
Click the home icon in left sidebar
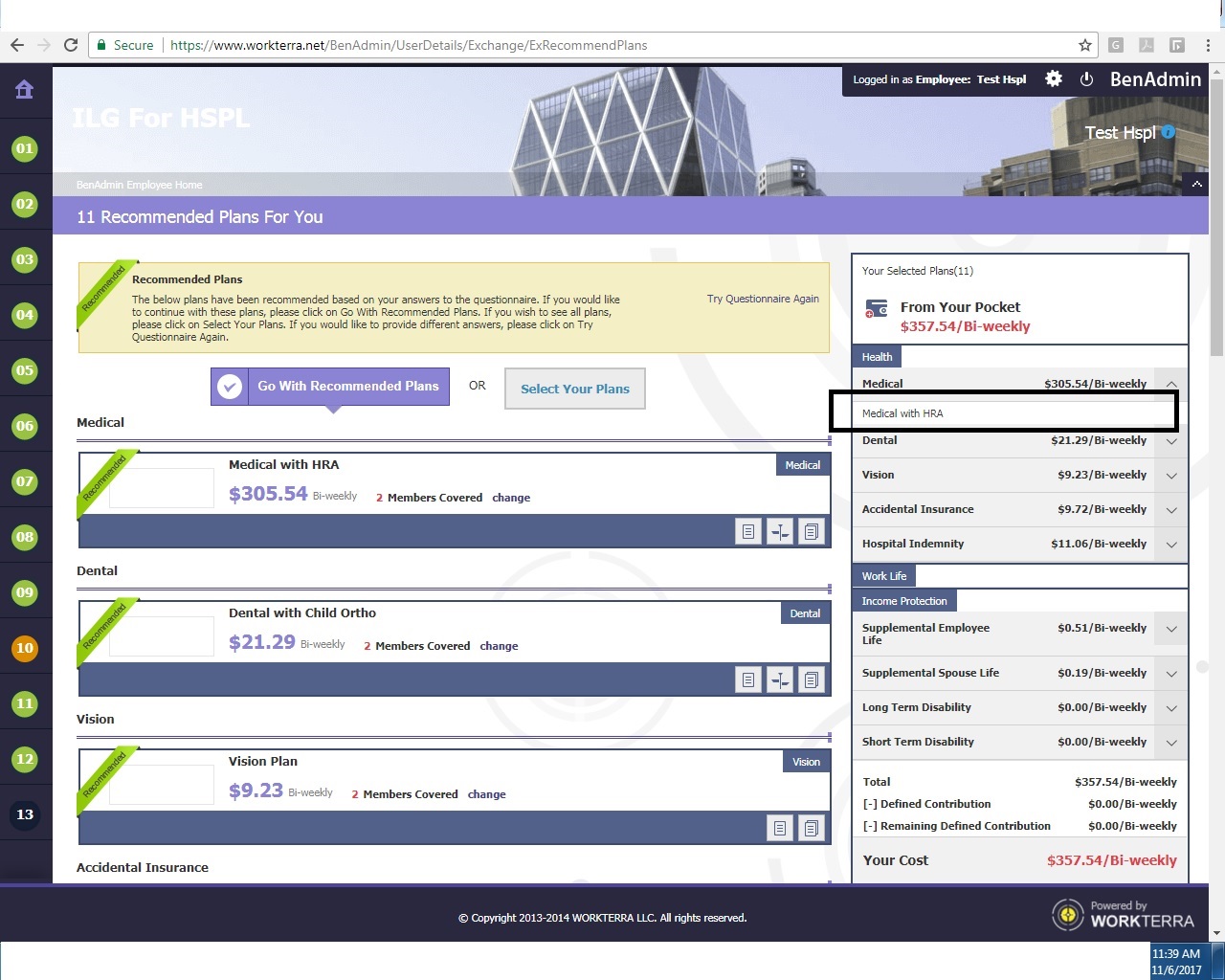pyautogui.click(x=24, y=90)
